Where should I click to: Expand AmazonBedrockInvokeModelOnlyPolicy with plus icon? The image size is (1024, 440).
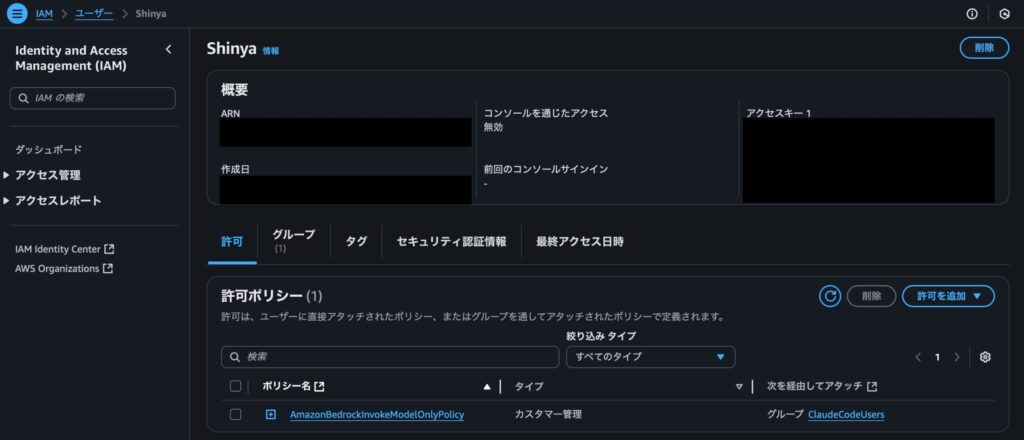271,415
